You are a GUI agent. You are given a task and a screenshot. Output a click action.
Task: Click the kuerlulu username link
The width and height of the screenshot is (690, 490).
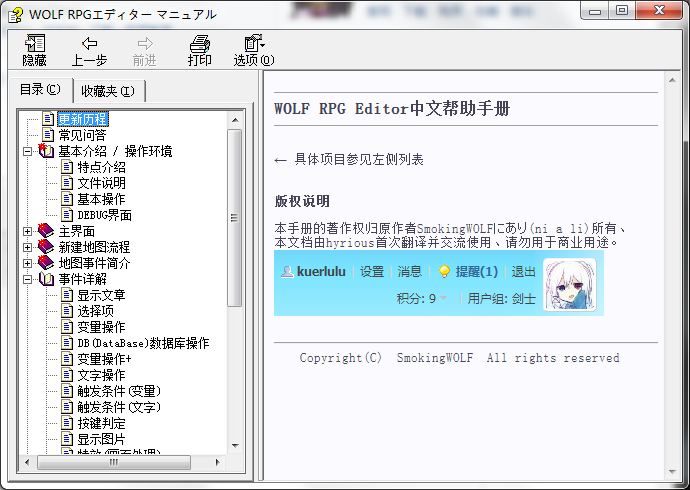point(321,271)
